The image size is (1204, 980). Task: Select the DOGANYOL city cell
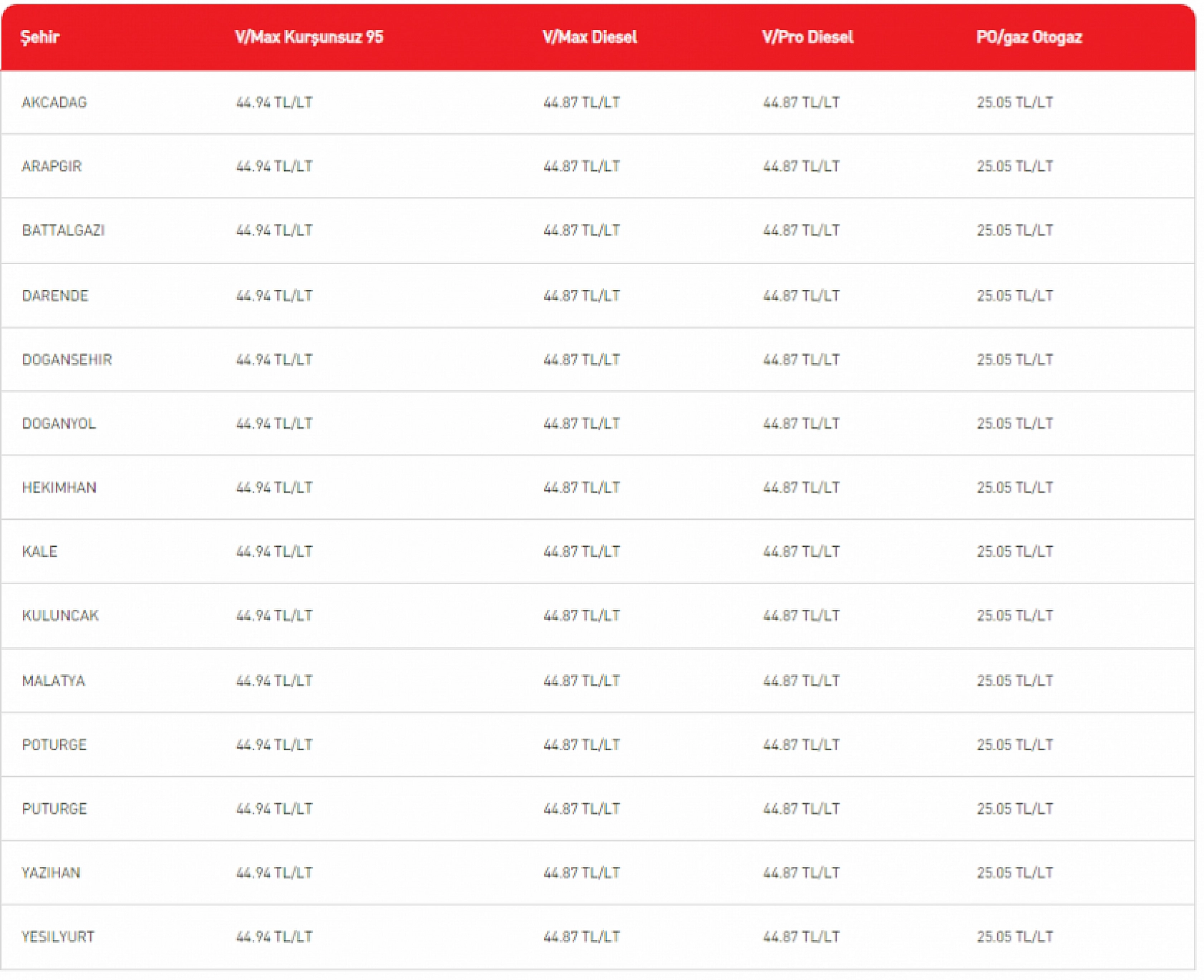(x=59, y=424)
